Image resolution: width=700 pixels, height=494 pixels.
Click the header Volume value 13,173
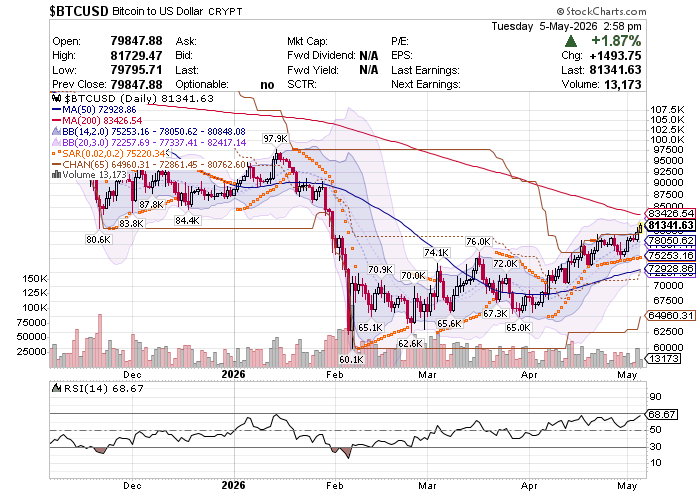[623, 84]
